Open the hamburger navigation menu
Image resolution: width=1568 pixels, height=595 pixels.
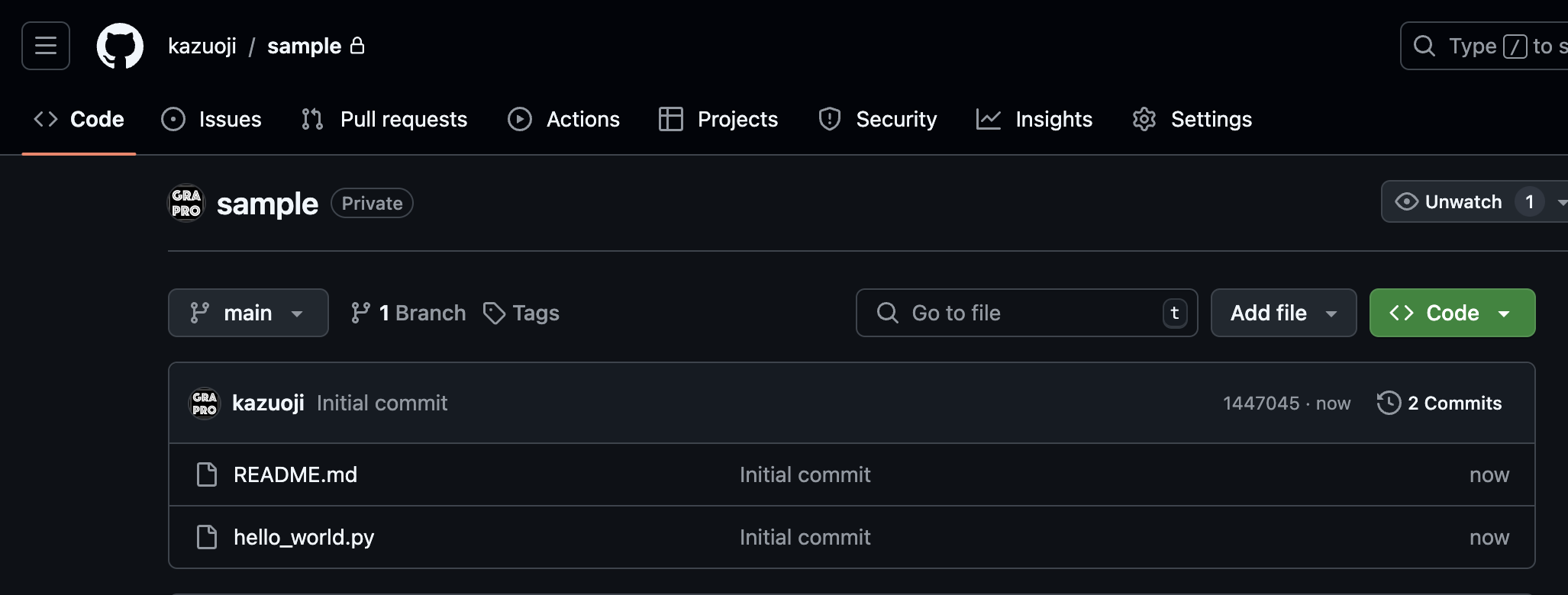[x=44, y=46]
